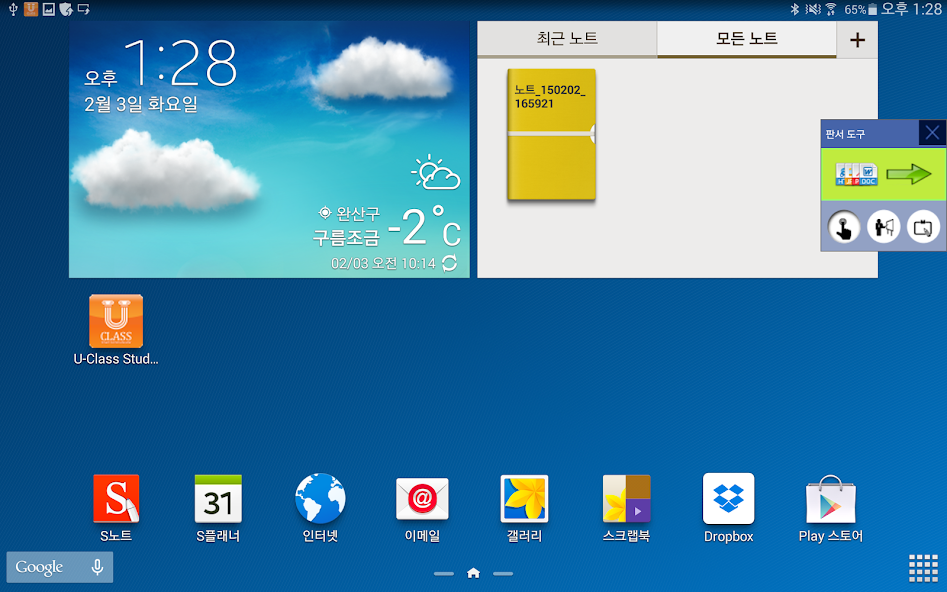Viewport: 947px width, 592px height.
Task: Open Dropbox app
Action: [x=728, y=499]
